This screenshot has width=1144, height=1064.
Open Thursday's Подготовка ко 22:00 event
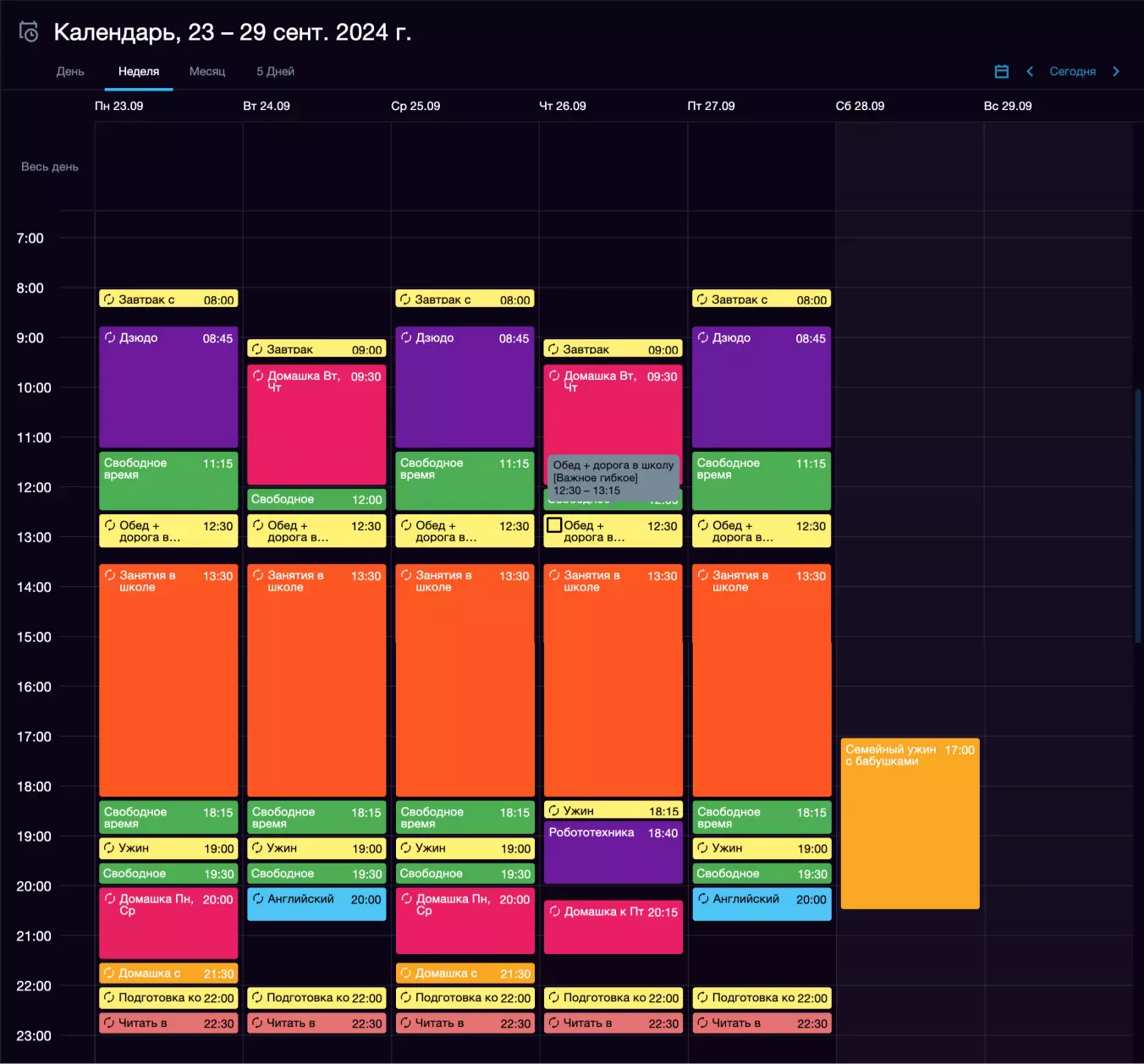(613, 998)
